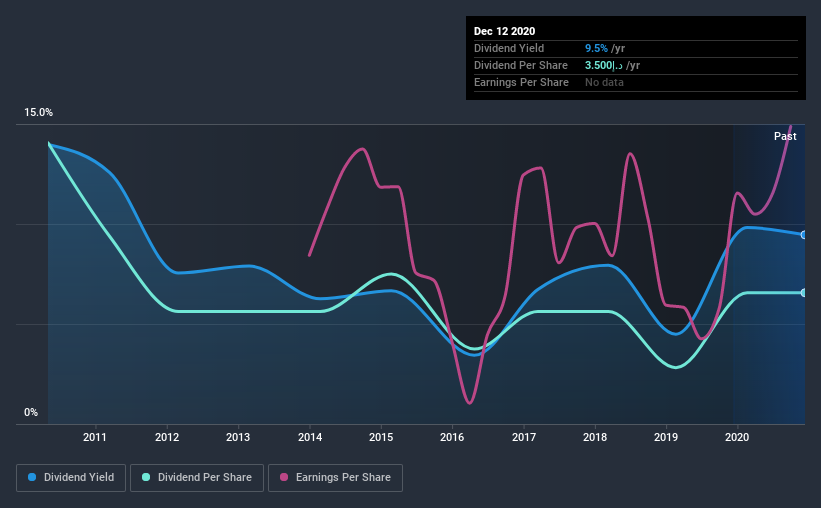This screenshot has width=821, height=508.
Task: Click the Dec 12 2020 tooltip date
Action: pos(504,31)
